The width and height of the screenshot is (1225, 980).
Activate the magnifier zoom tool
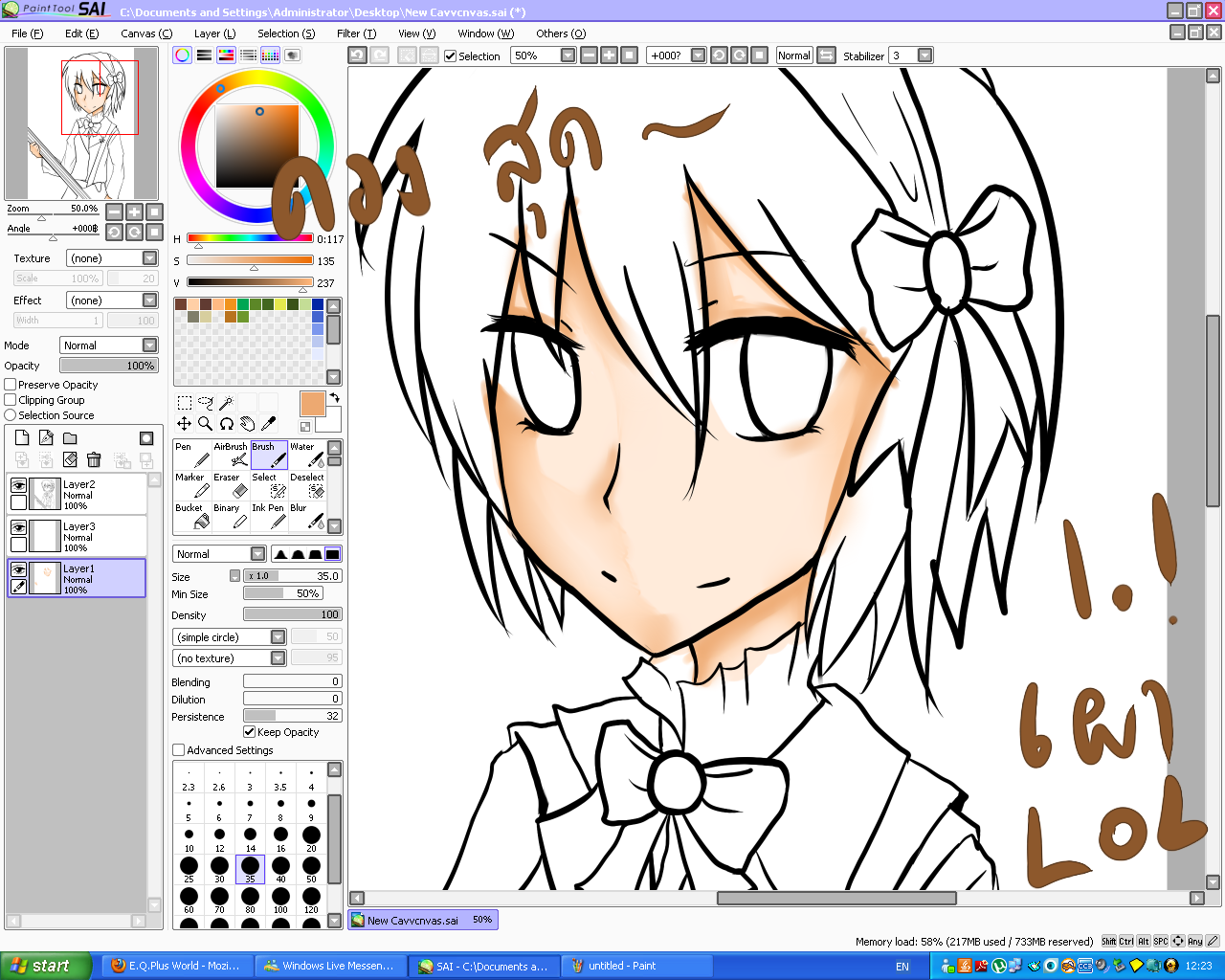pyautogui.click(x=205, y=423)
